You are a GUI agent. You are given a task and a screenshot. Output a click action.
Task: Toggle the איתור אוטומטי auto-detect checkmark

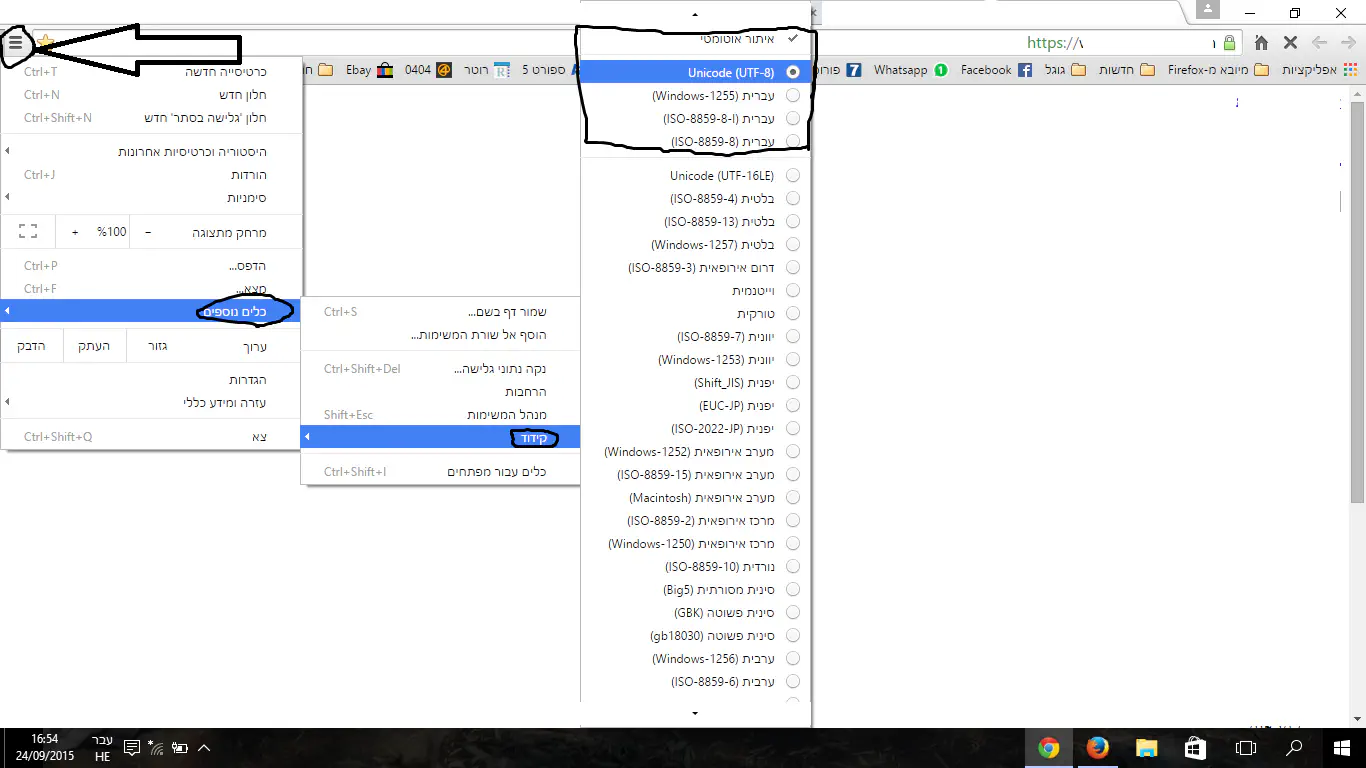point(792,39)
